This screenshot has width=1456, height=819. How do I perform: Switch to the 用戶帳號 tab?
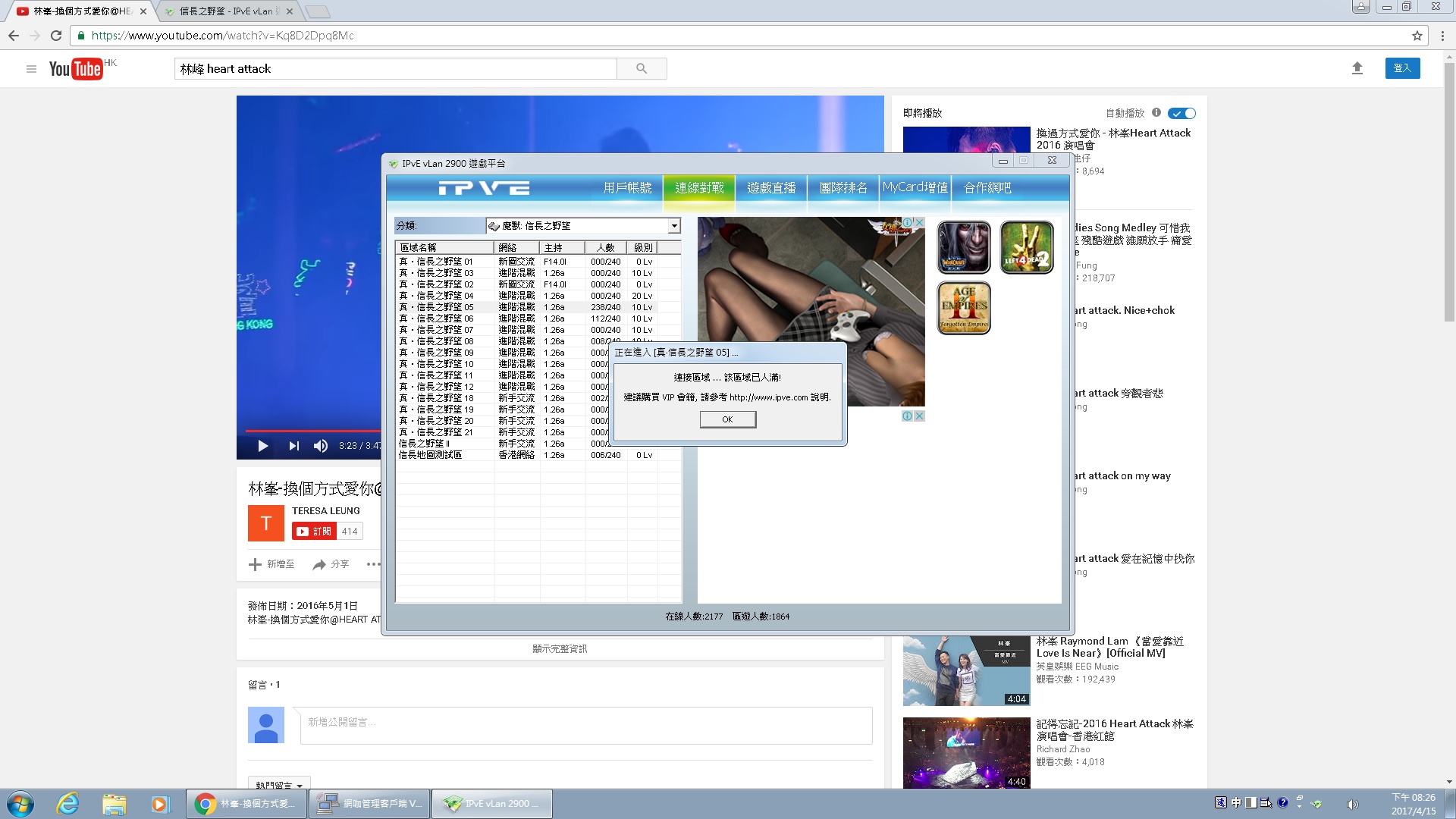(627, 187)
